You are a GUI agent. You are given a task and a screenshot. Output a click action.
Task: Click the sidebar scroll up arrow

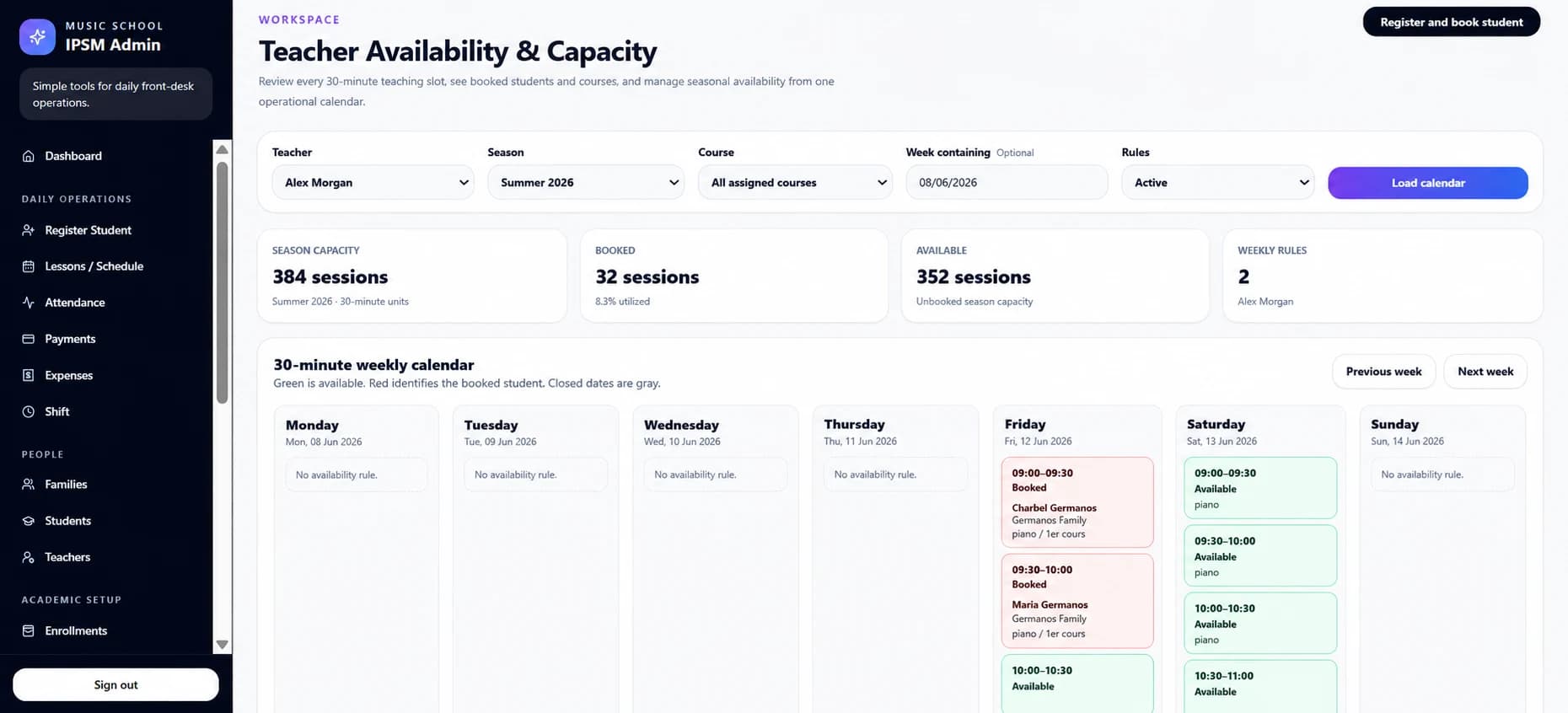coord(223,149)
